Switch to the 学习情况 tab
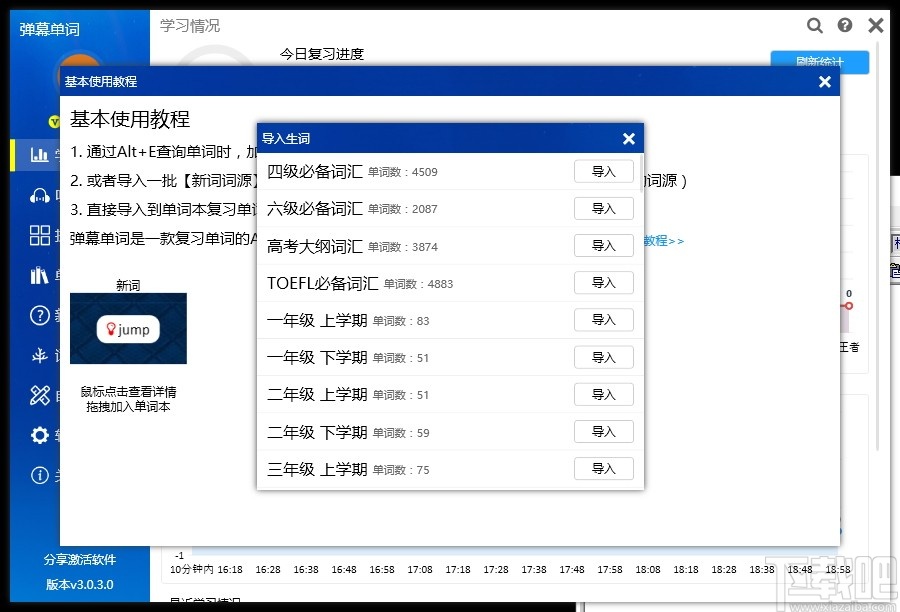 pyautogui.click(x=190, y=25)
